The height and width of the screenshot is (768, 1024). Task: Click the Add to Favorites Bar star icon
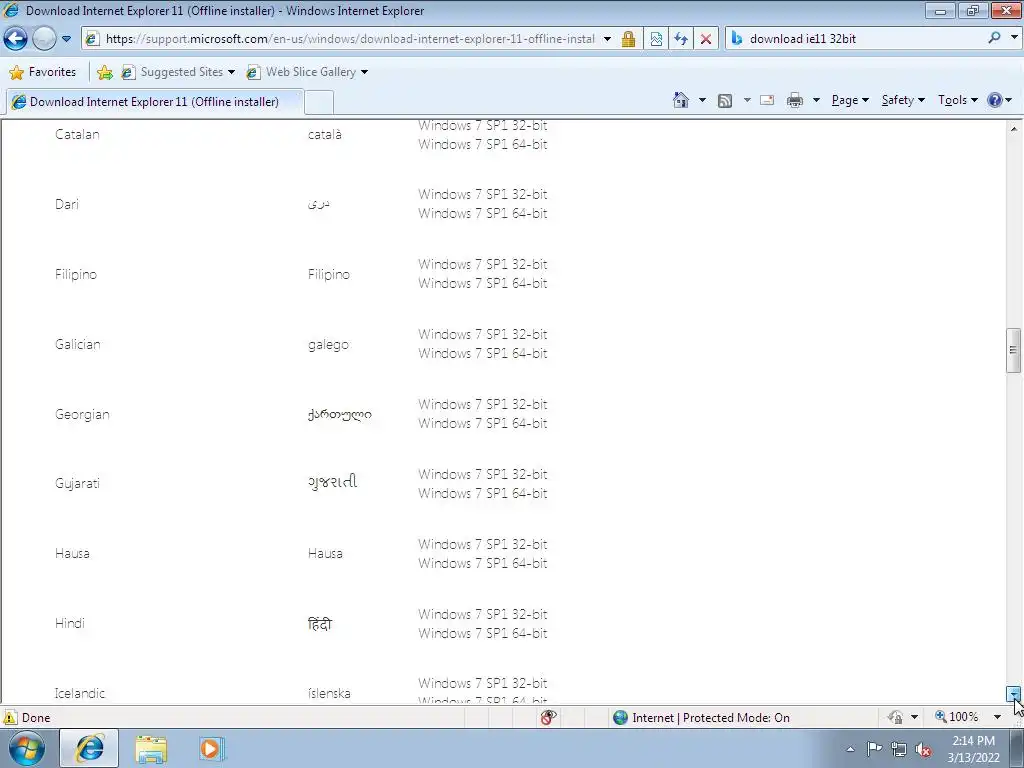tap(104, 72)
